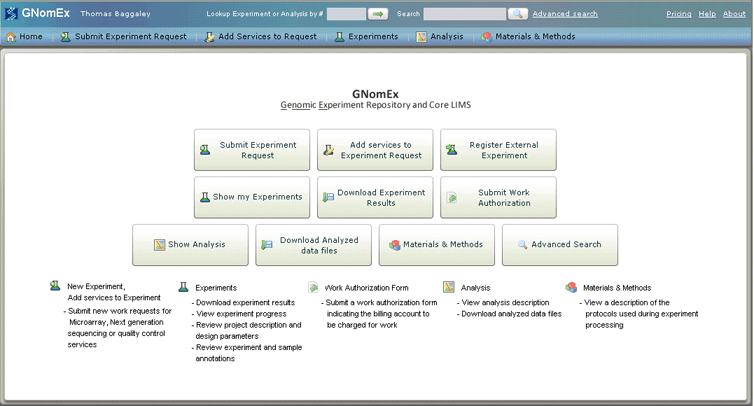
Task: Click the flask icon beside Experiments in the menu bar
Action: [339, 37]
